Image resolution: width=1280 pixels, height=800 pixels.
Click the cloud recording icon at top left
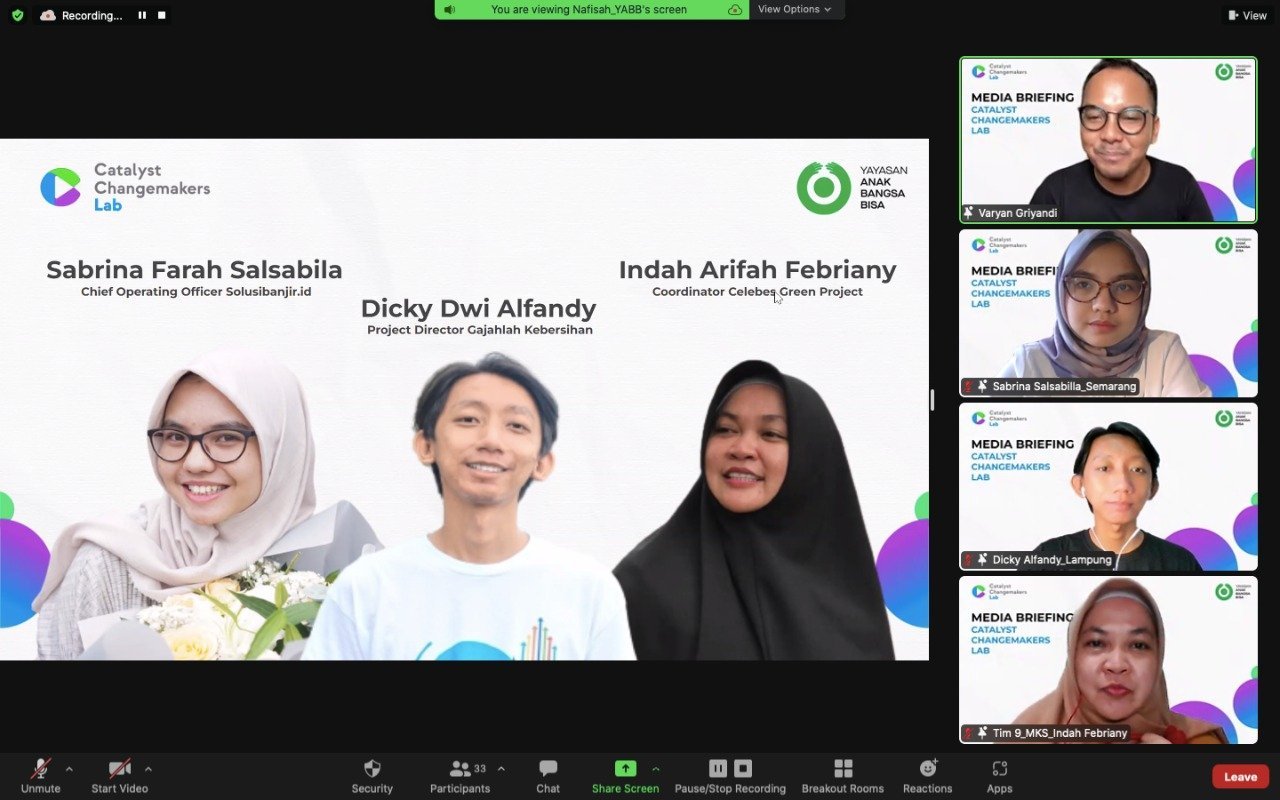[x=47, y=15]
